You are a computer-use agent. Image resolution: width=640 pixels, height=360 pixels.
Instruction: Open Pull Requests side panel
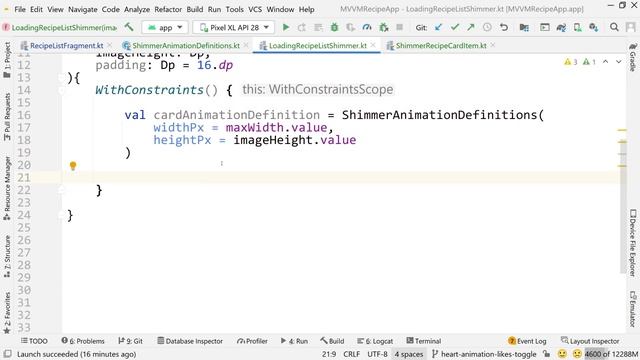tap(7, 117)
